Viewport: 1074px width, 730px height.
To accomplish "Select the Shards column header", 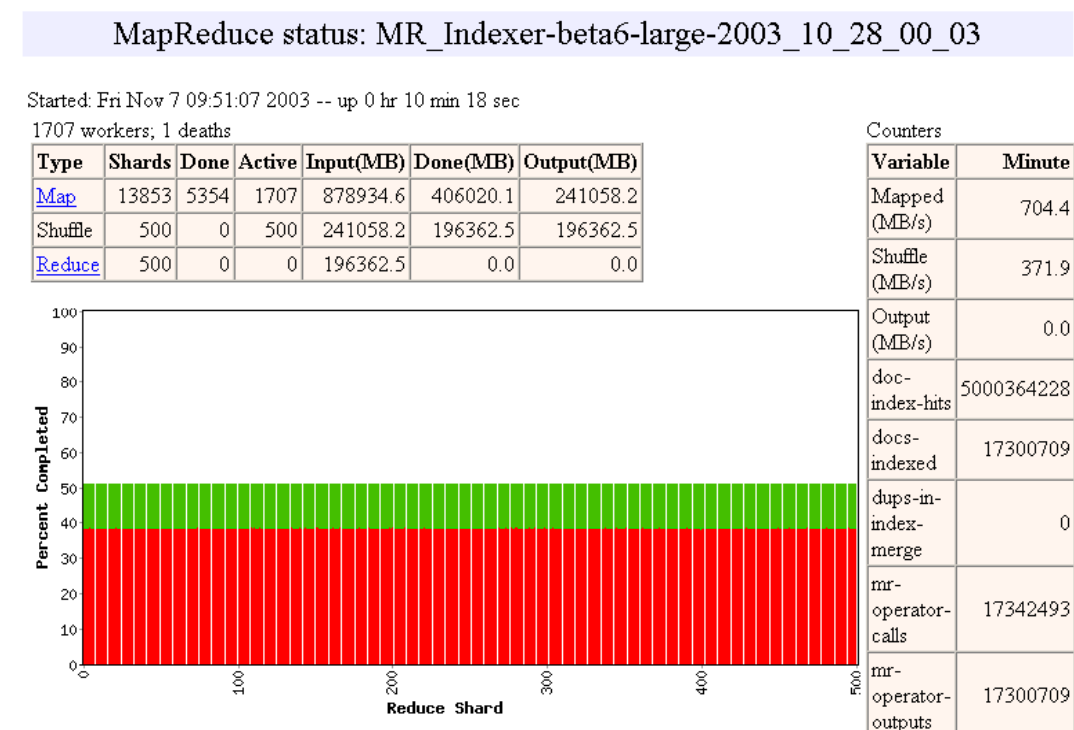I will [140, 162].
